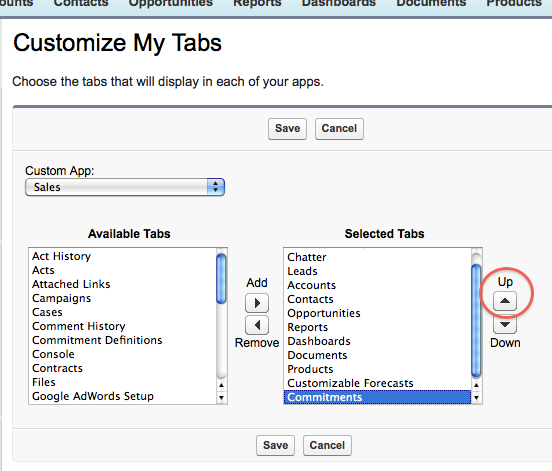Viewport: 552px width, 471px height.
Task: Select Commitment Definitions in Available Tabs
Action: pyautogui.click(x=97, y=340)
